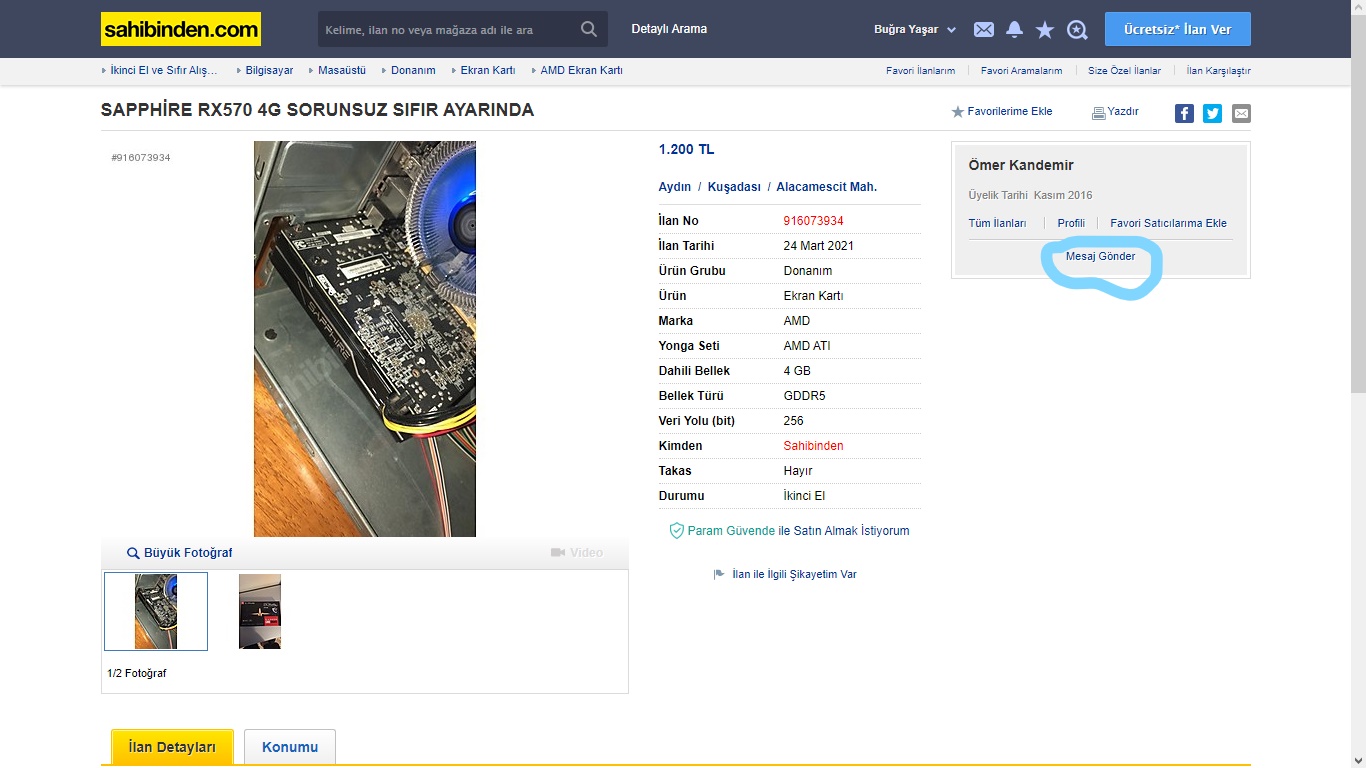Click the 1/2 Fotoğraf counter
The image size is (1366, 768).
coord(137,673)
